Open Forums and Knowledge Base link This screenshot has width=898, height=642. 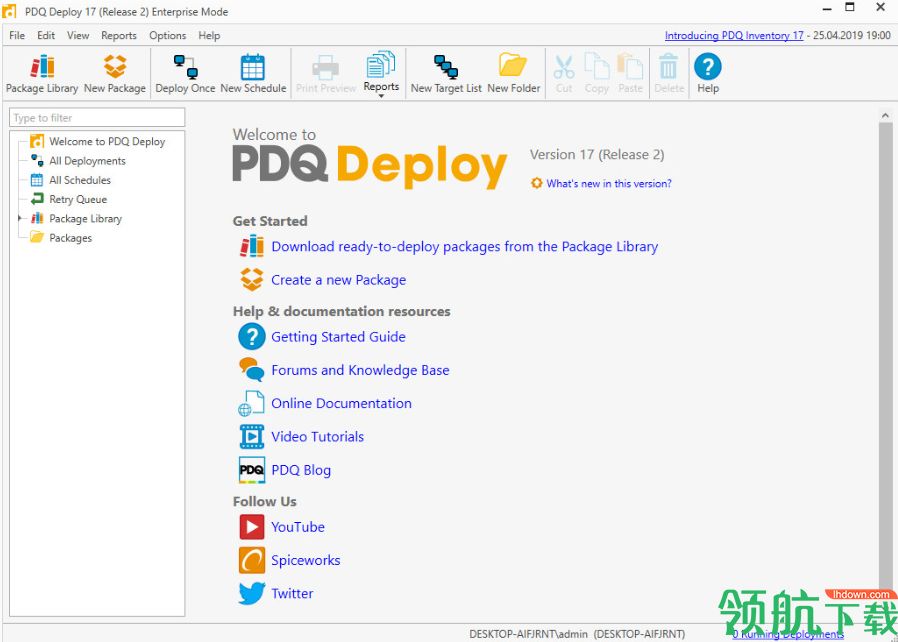tap(360, 371)
